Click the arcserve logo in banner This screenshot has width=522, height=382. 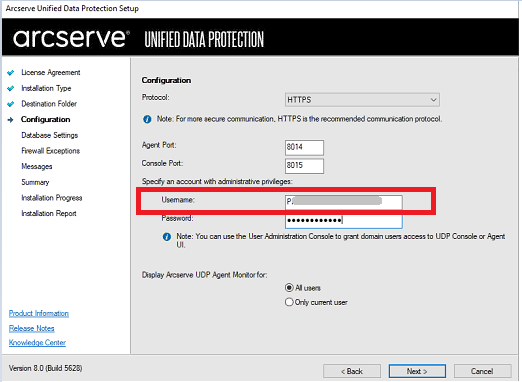pos(71,38)
